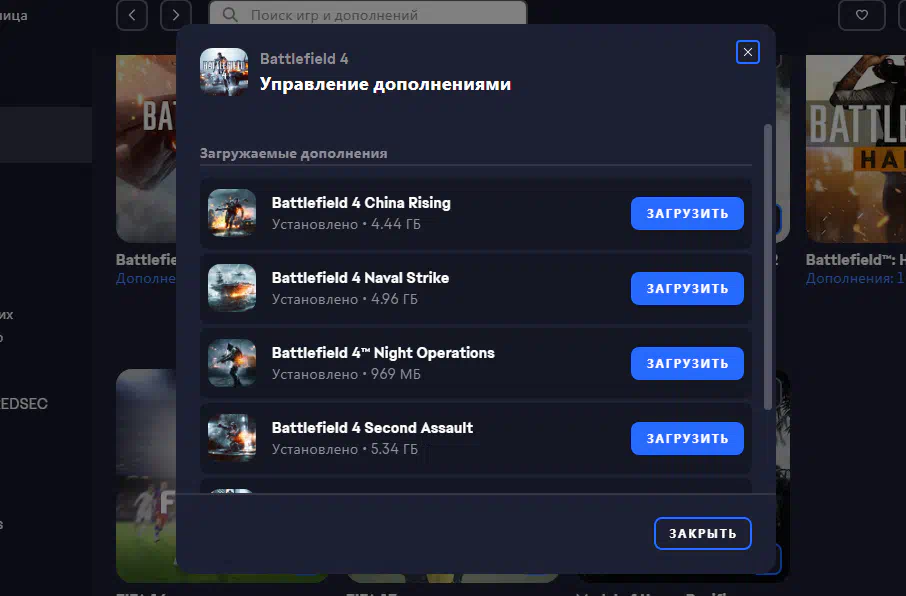Click the Battlefield 4 game cover icon
Image resolution: width=906 pixels, height=596 pixels.
tap(224, 72)
